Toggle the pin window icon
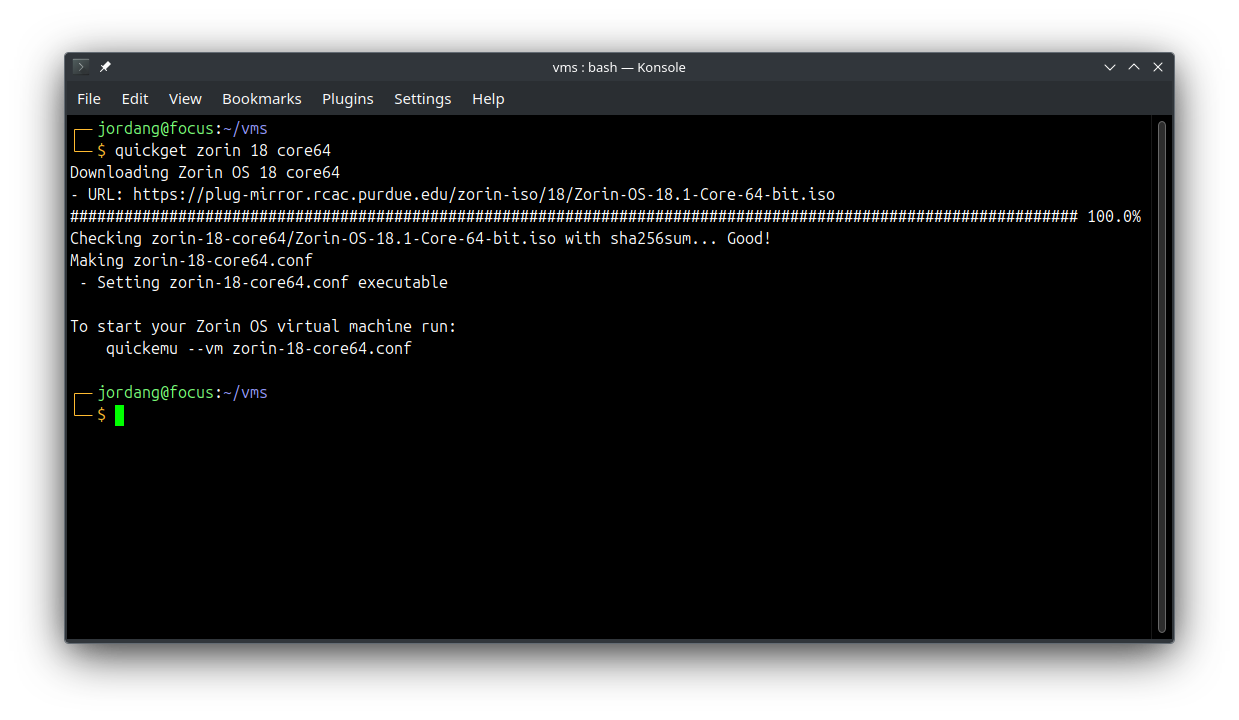The height and width of the screenshot is (720, 1239). (105, 67)
